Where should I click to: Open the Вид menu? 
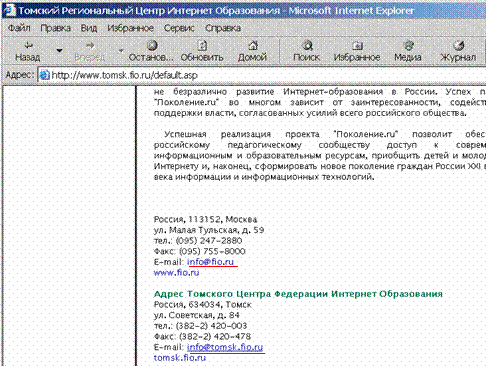[89, 28]
